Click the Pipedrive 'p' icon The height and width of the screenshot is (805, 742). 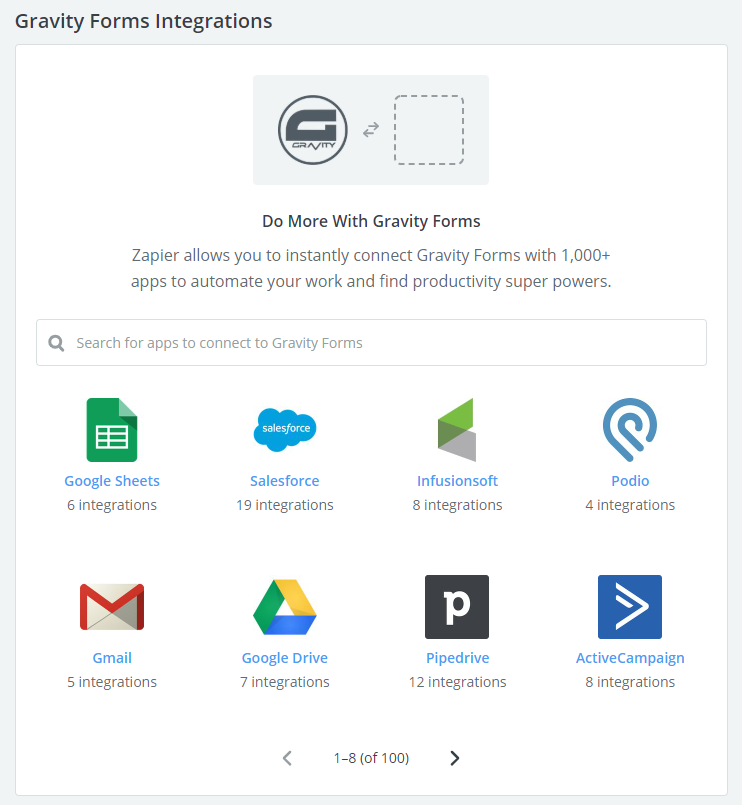click(457, 607)
